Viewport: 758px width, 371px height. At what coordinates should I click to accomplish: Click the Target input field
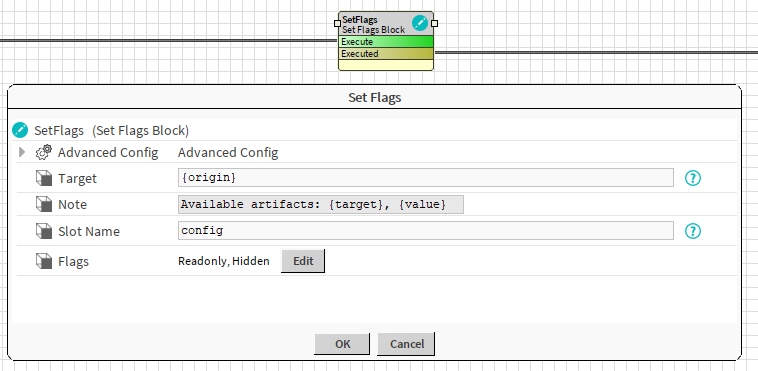[425, 178]
